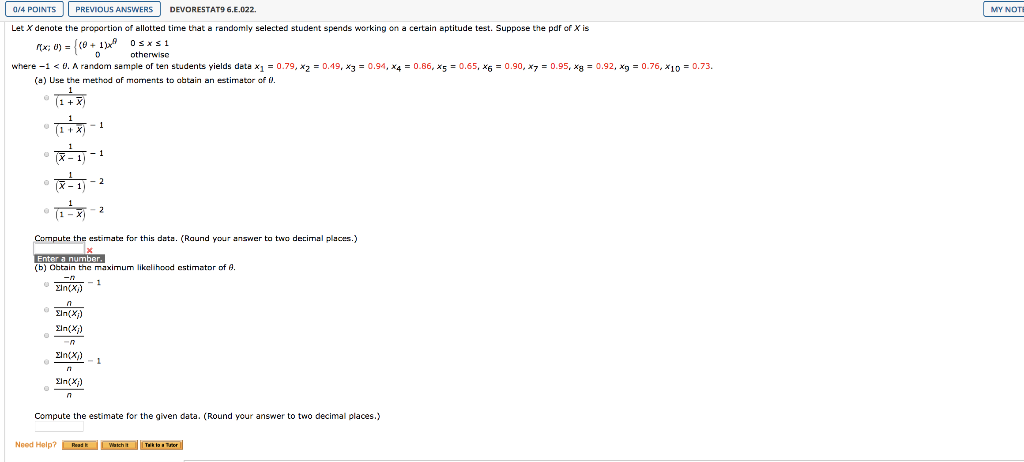Screen dimensions: 1024x462
Task: Select moments option 1/(1+X̄) − 1
Action: (x=46, y=126)
